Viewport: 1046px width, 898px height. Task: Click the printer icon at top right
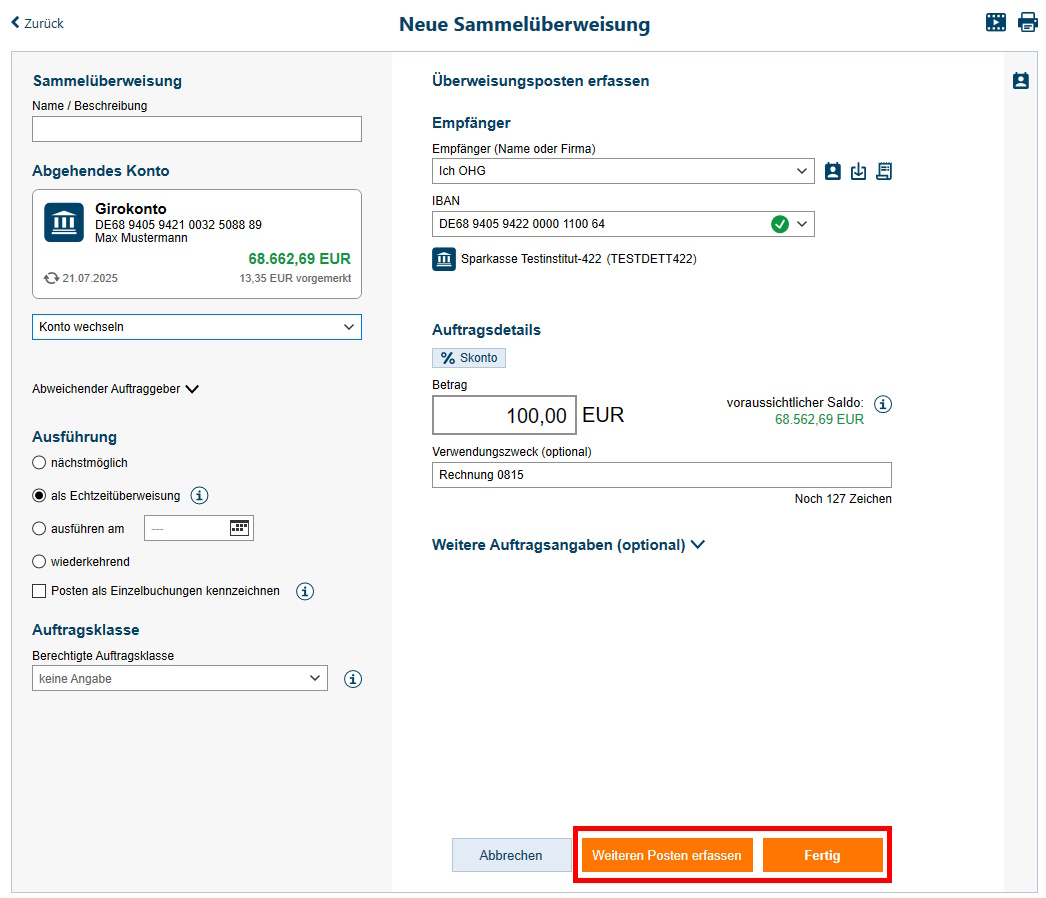coord(1027,22)
